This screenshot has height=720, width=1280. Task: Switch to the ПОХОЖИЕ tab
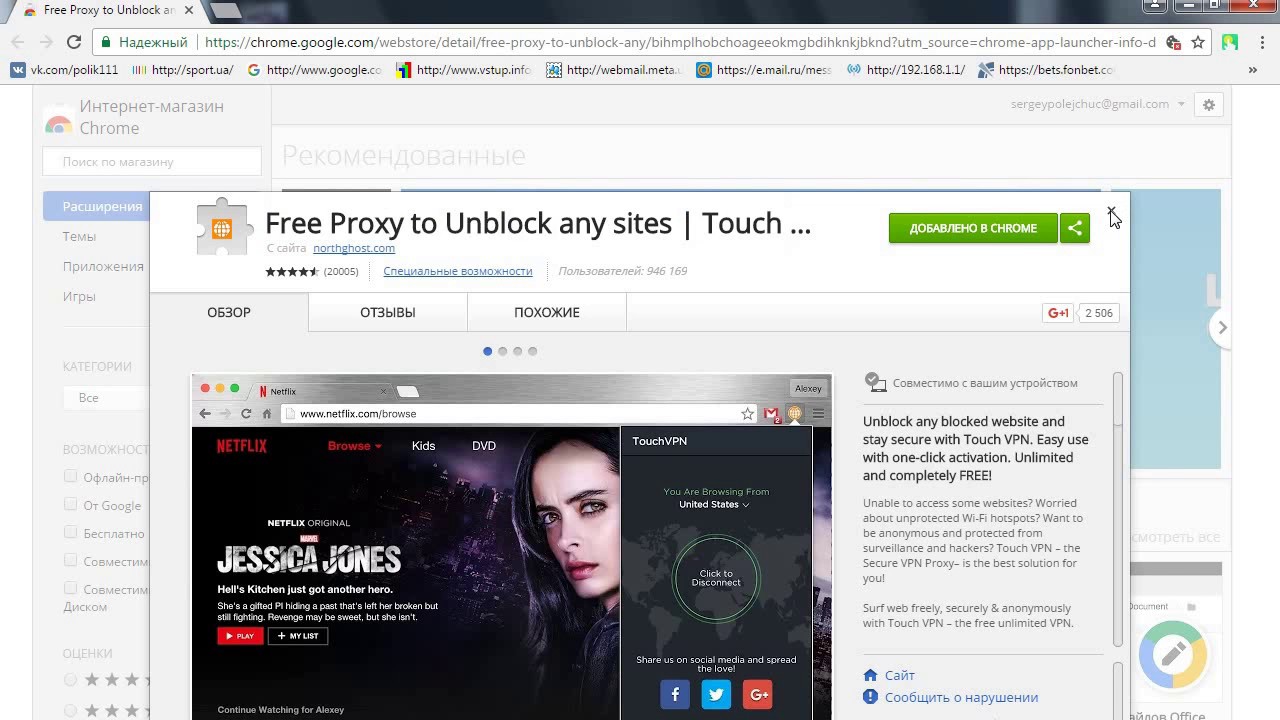pyautogui.click(x=547, y=312)
